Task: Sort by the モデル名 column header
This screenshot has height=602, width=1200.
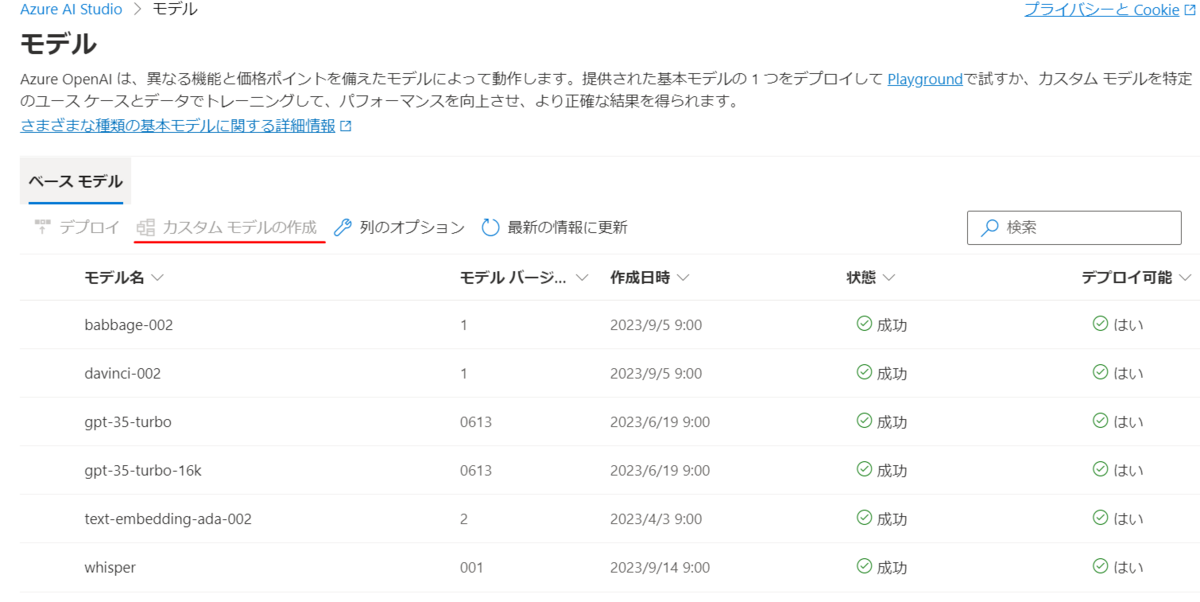Action: tap(124, 277)
